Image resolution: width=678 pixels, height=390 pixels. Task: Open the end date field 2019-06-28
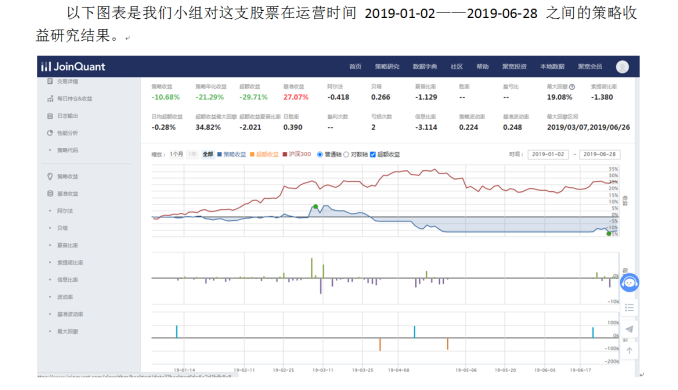(599, 154)
